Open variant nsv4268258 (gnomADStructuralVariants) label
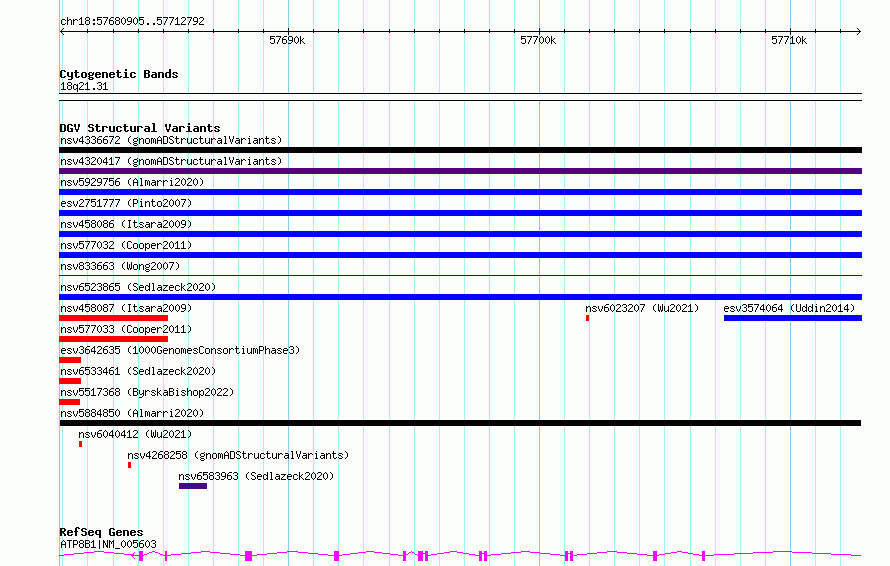Screen dimensions: 890x566 pos(238,455)
